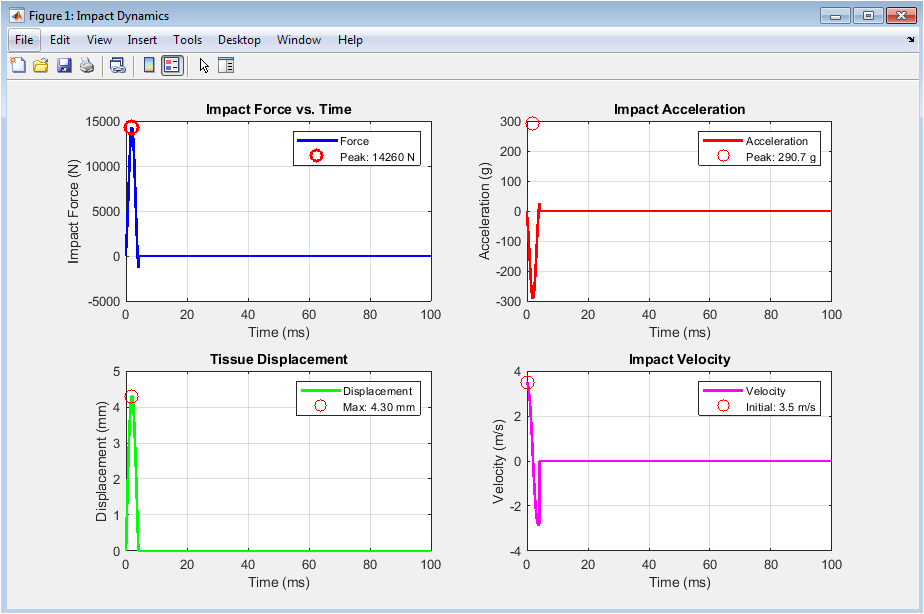The image size is (924, 614).
Task: Open the Property Inspector icon
Action: [x=226, y=66]
